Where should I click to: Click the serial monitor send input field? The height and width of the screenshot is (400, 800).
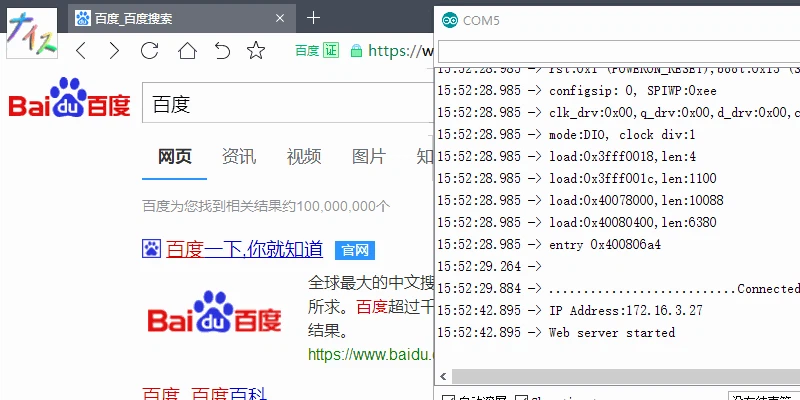(619, 52)
